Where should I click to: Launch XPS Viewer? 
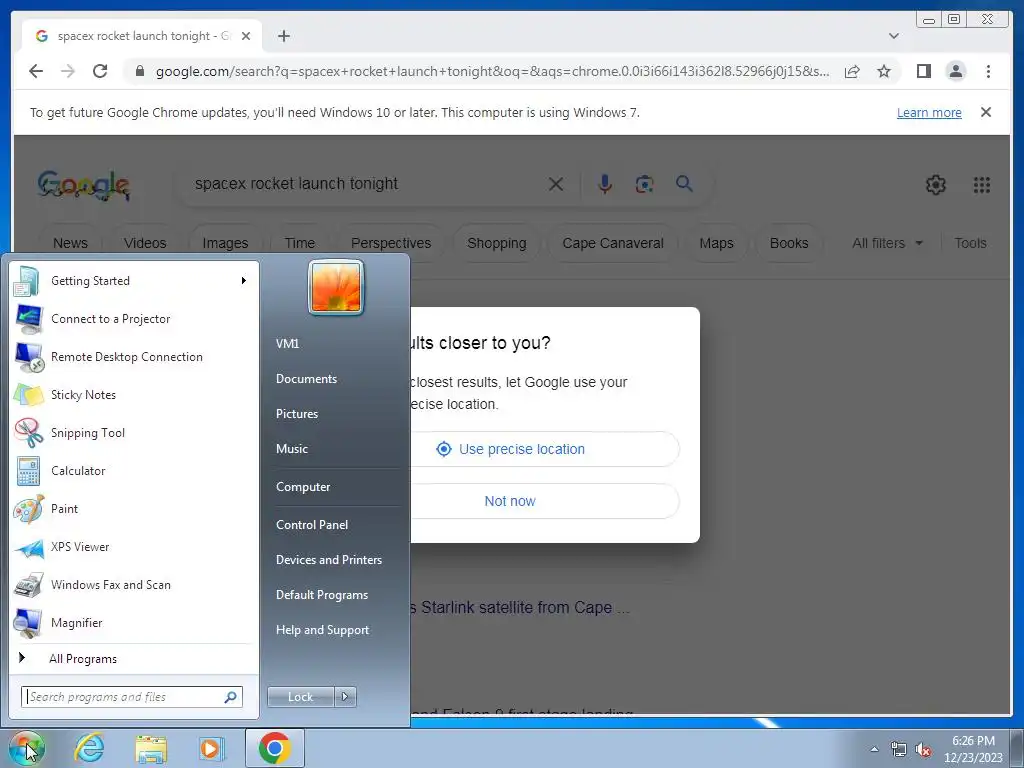pos(134,547)
